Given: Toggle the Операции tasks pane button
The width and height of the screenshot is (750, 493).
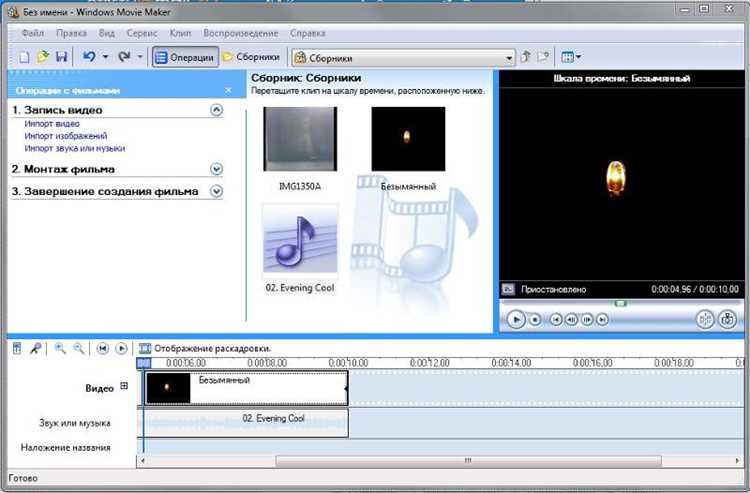Looking at the screenshot, I should pos(185,57).
